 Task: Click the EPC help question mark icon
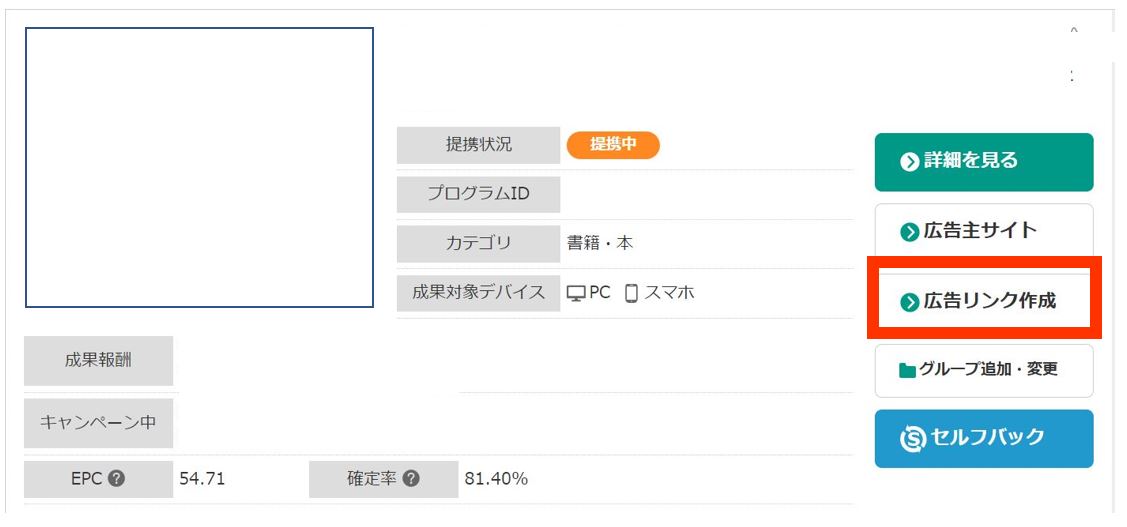click(116, 479)
